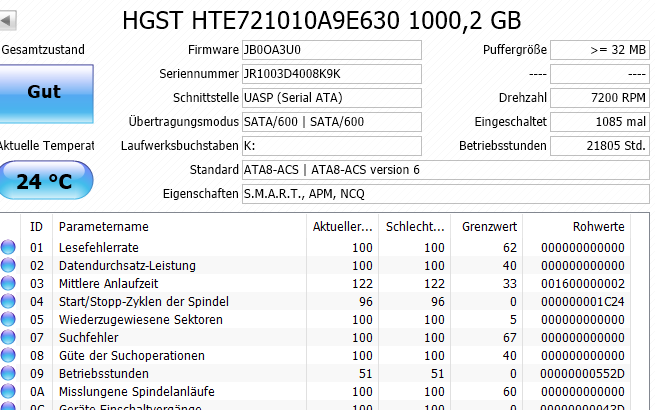Click the 24 °C temperature indicator

(45, 181)
